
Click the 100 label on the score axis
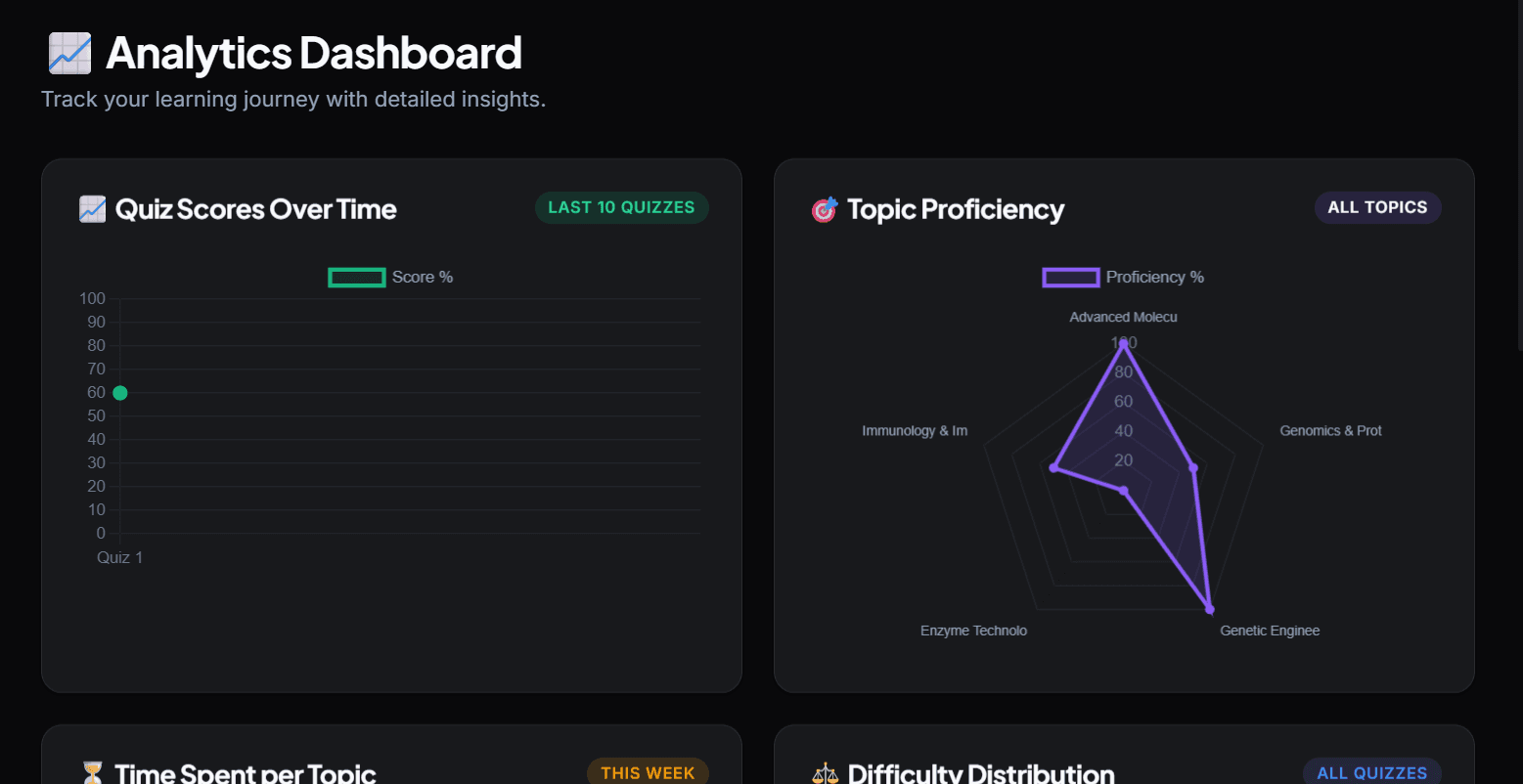[92, 298]
